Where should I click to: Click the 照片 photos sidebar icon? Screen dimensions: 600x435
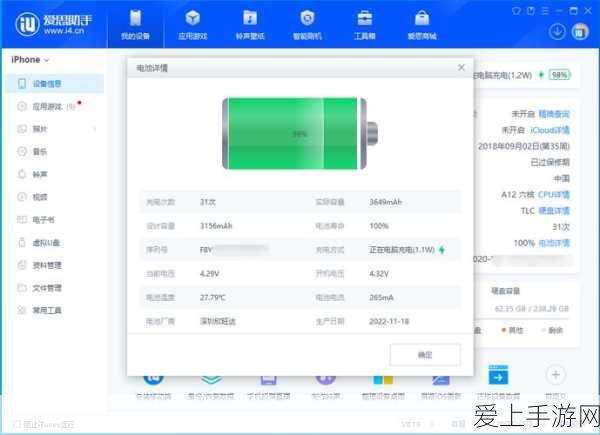click(x=22, y=129)
